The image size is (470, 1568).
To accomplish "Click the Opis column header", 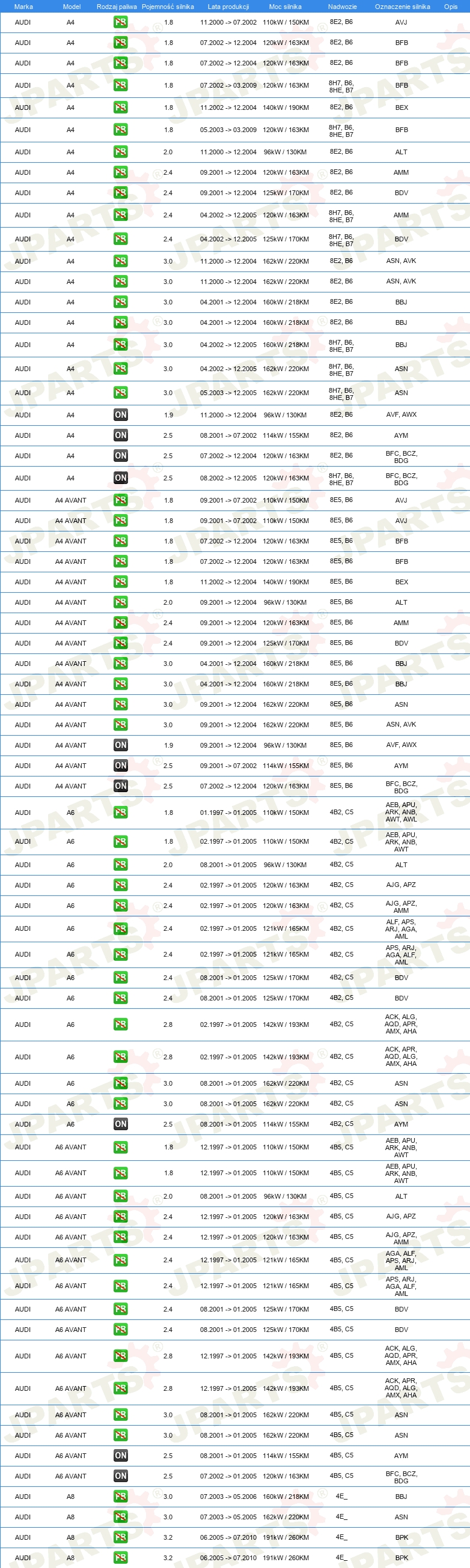I will [x=451, y=7].
